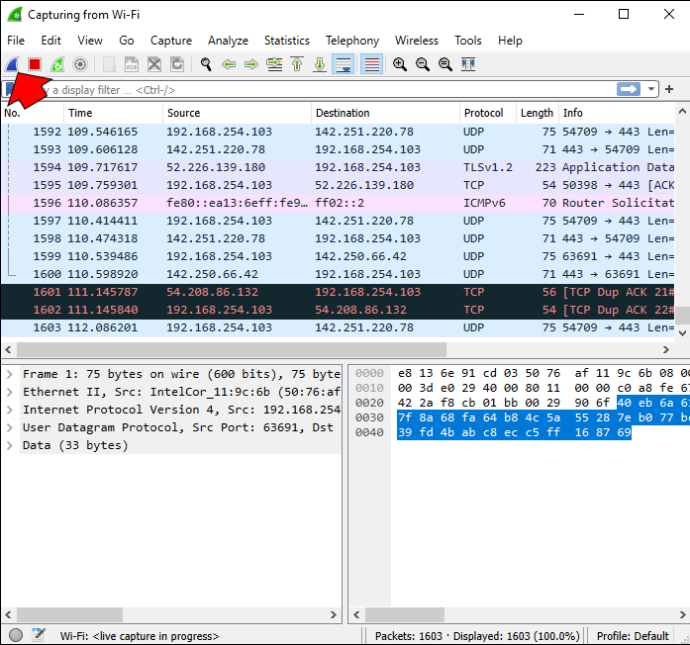Sort by the Protocol column header
690x645 pixels.
coord(488,113)
